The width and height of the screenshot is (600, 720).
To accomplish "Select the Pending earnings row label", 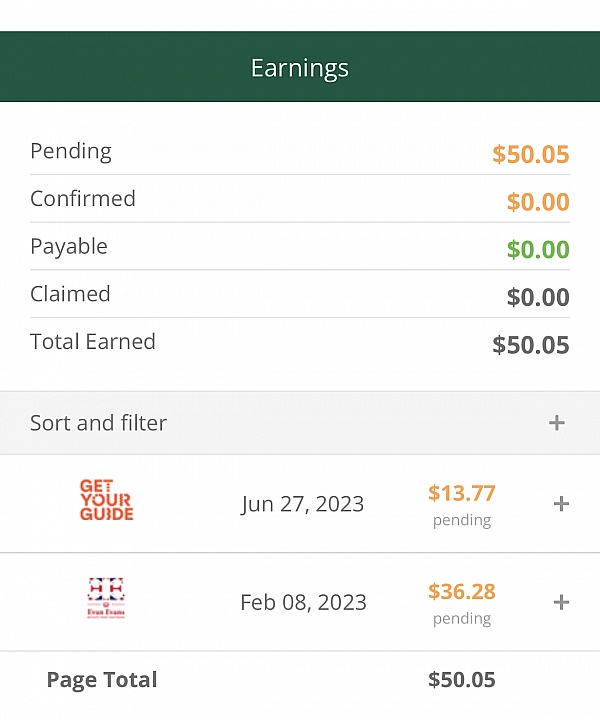I will 71,151.
